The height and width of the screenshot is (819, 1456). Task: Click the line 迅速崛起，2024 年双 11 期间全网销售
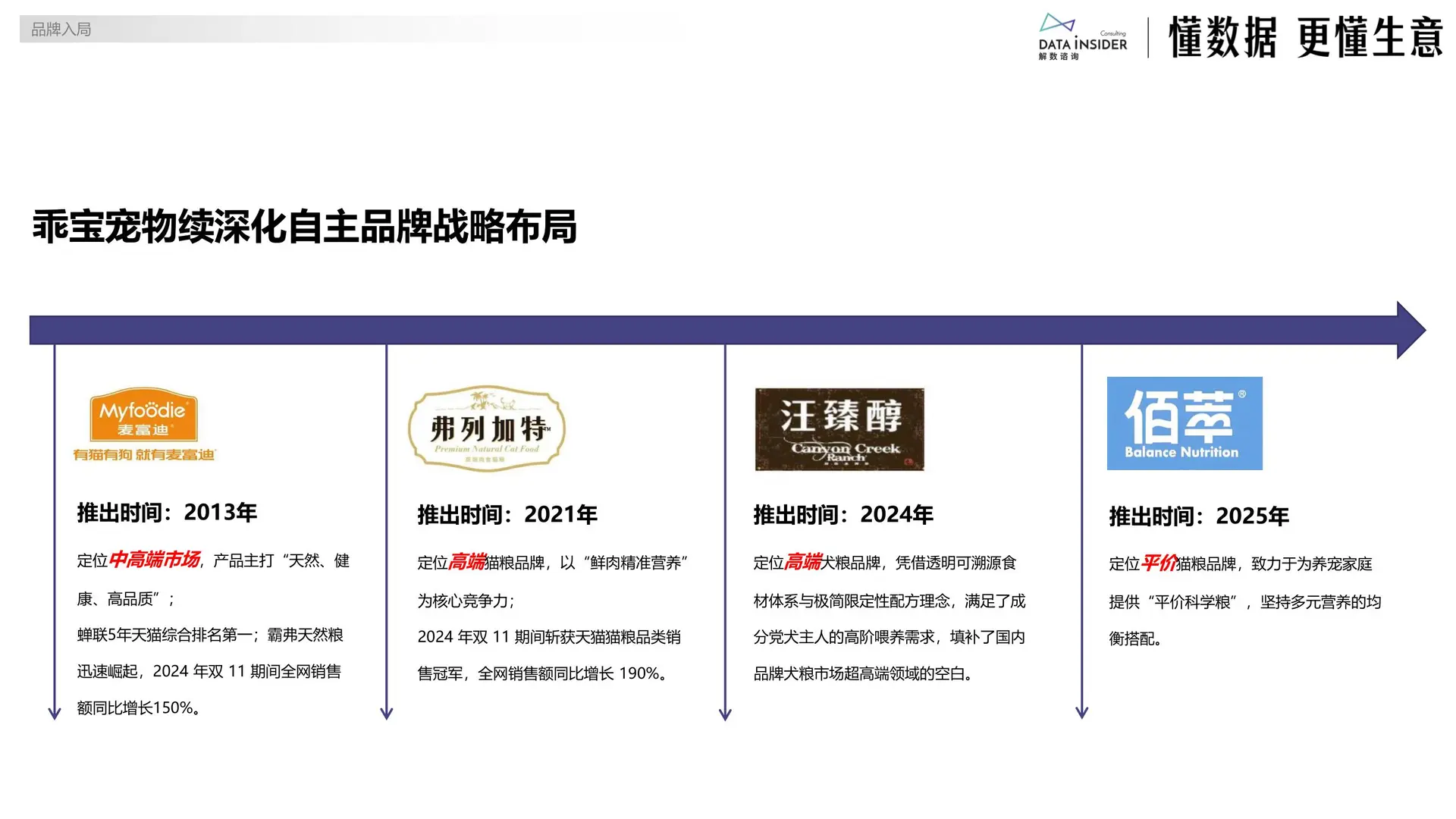pyautogui.click(x=209, y=671)
